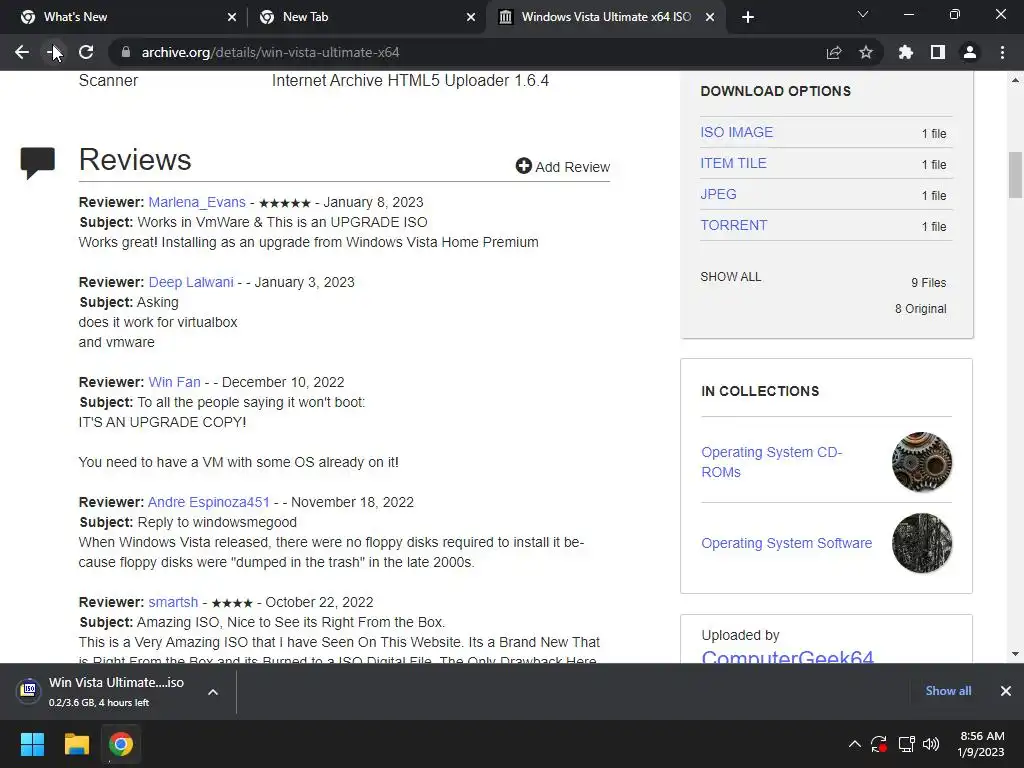
Task: Click the page vertical scrollbar thumb
Action: [x=1015, y=174]
